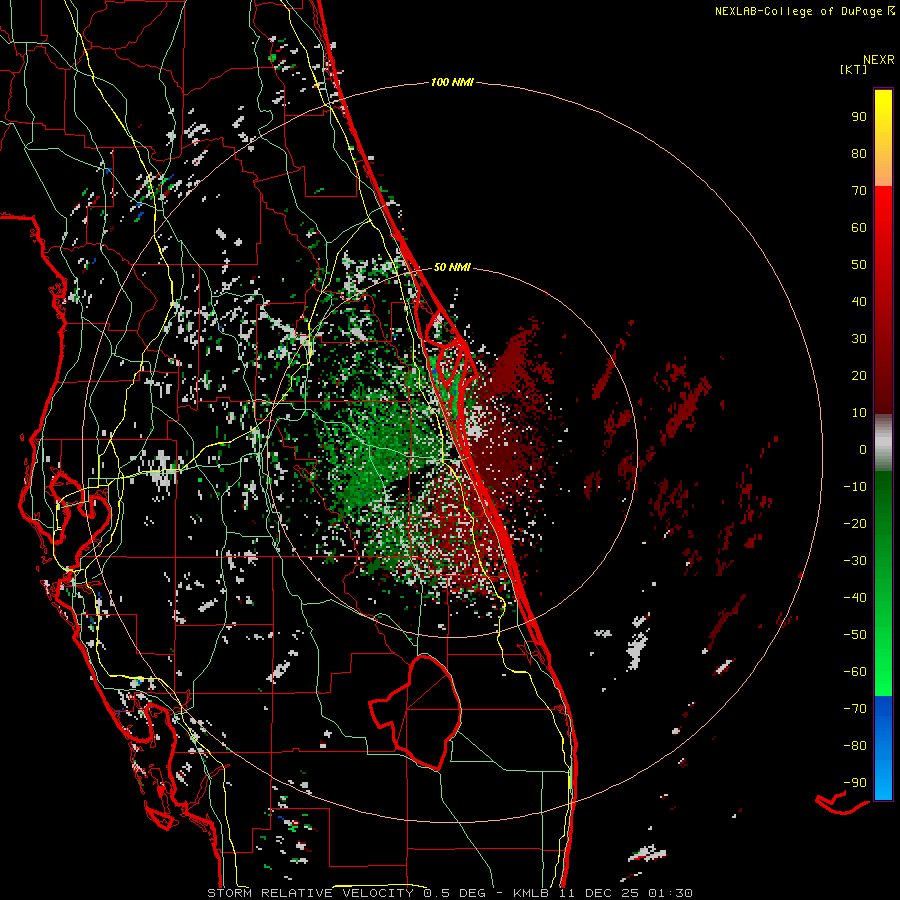Screen dimensions: 900x900
Task: Click the -20 value on velocity scale
Action: click(855, 524)
